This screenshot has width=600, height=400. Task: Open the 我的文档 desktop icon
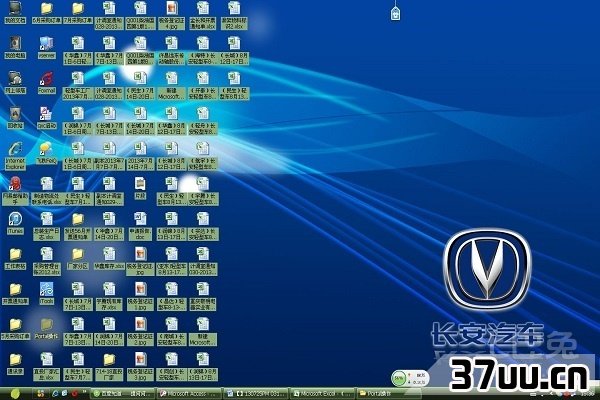coord(15,12)
